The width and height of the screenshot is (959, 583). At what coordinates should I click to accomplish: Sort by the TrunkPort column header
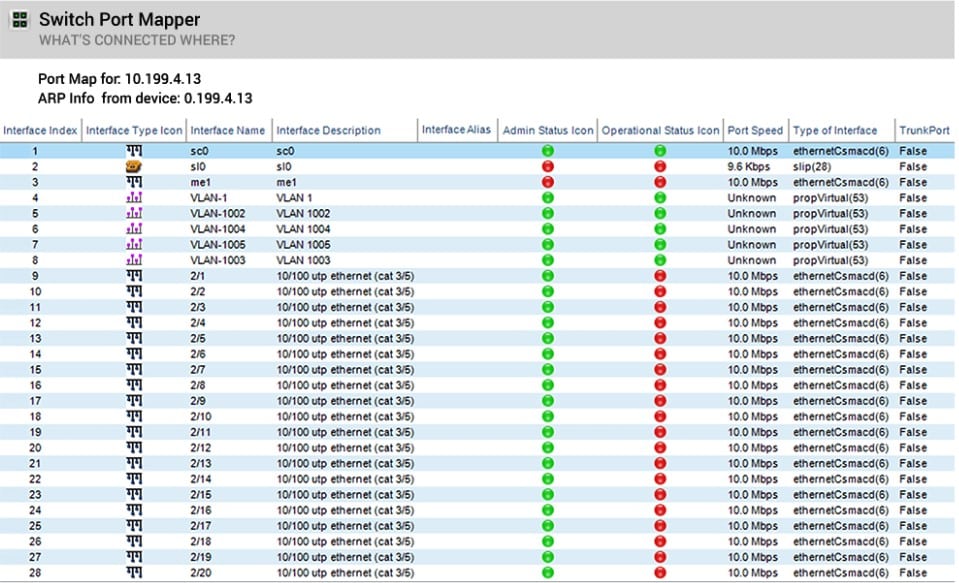click(924, 130)
